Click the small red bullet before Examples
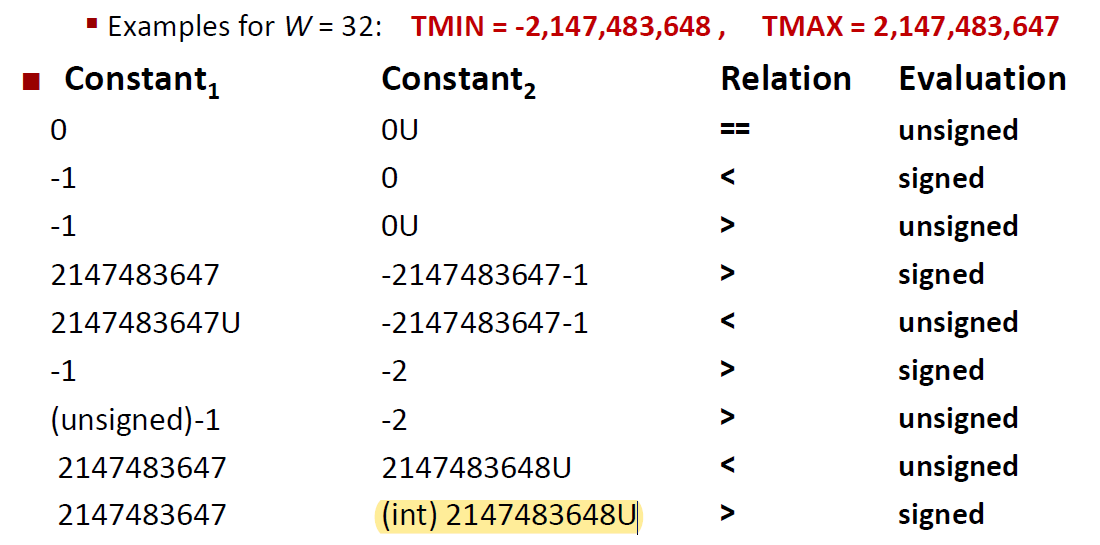The image size is (1100, 545). (x=91, y=22)
